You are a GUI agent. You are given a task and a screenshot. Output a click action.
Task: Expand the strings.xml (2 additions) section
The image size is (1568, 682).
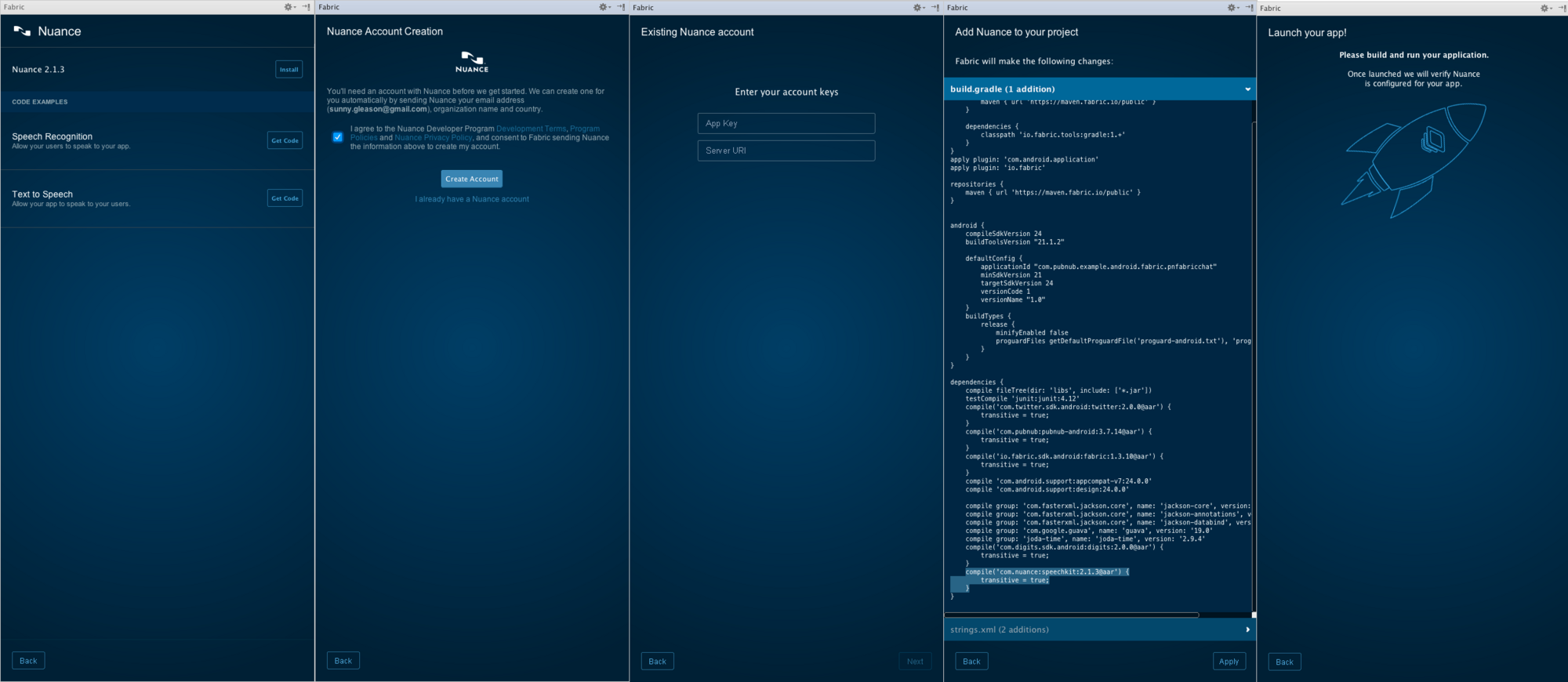point(1099,629)
